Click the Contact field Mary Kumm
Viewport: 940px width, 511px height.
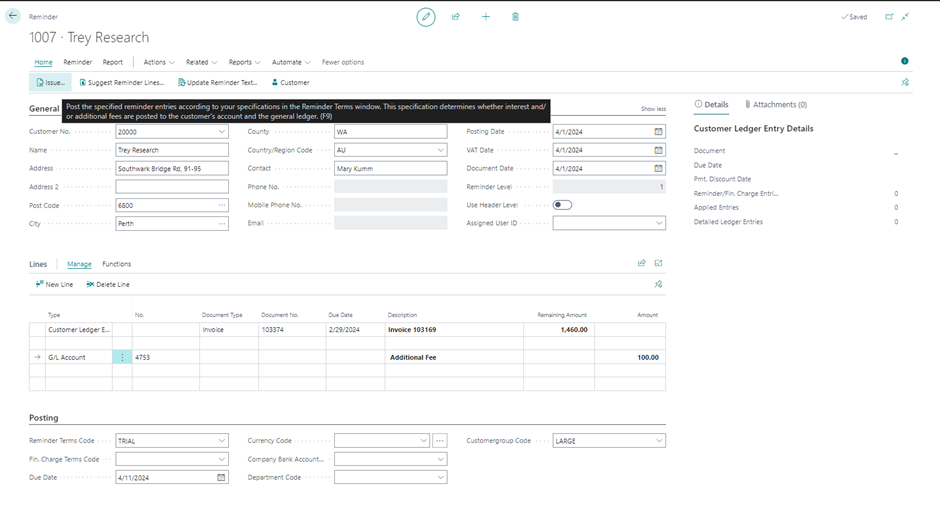click(x=390, y=169)
